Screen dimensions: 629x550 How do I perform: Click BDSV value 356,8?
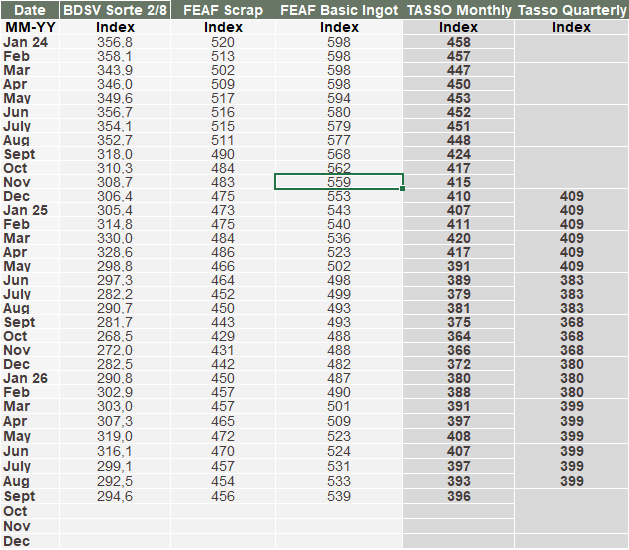pyautogui.click(x=115, y=42)
